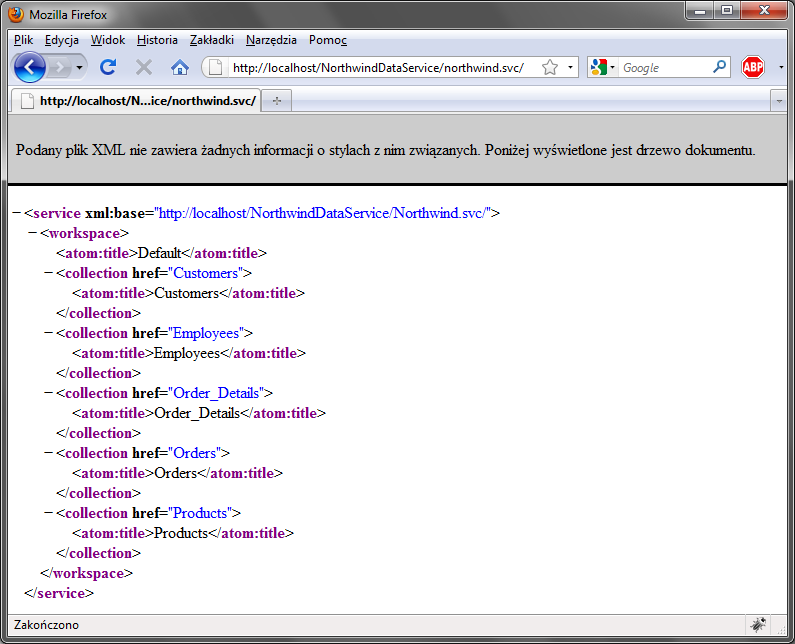Image resolution: width=795 pixels, height=644 pixels.
Task: Open the Narzędzia menu
Action: click(x=271, y=40)
